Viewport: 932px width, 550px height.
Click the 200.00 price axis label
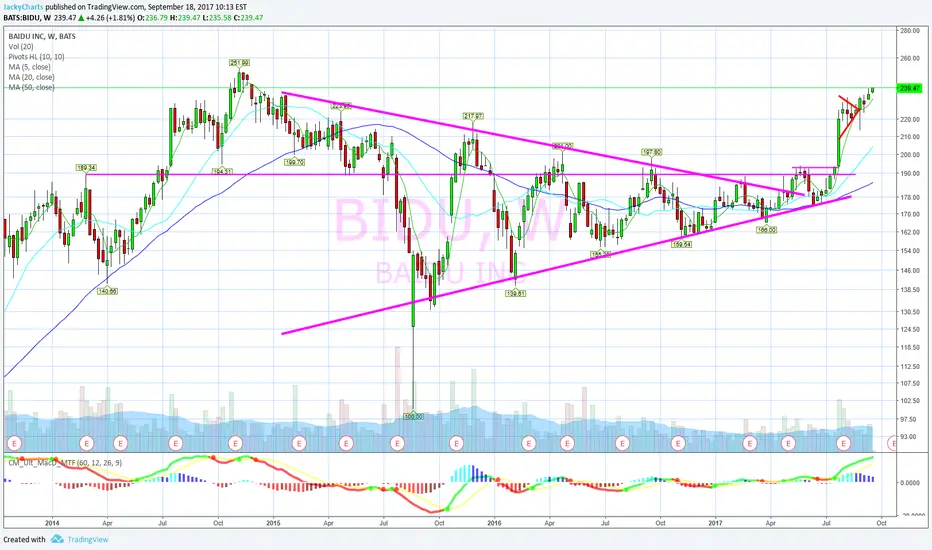910,155
